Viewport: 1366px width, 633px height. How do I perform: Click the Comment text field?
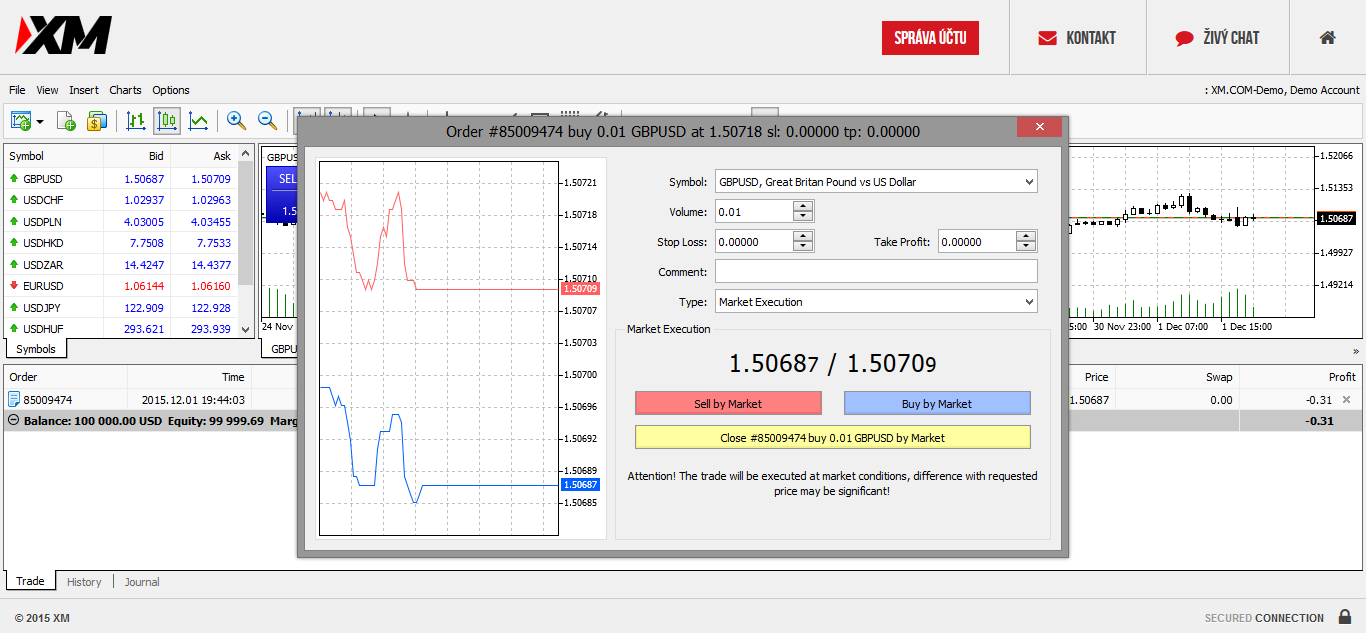pos(876,271)
